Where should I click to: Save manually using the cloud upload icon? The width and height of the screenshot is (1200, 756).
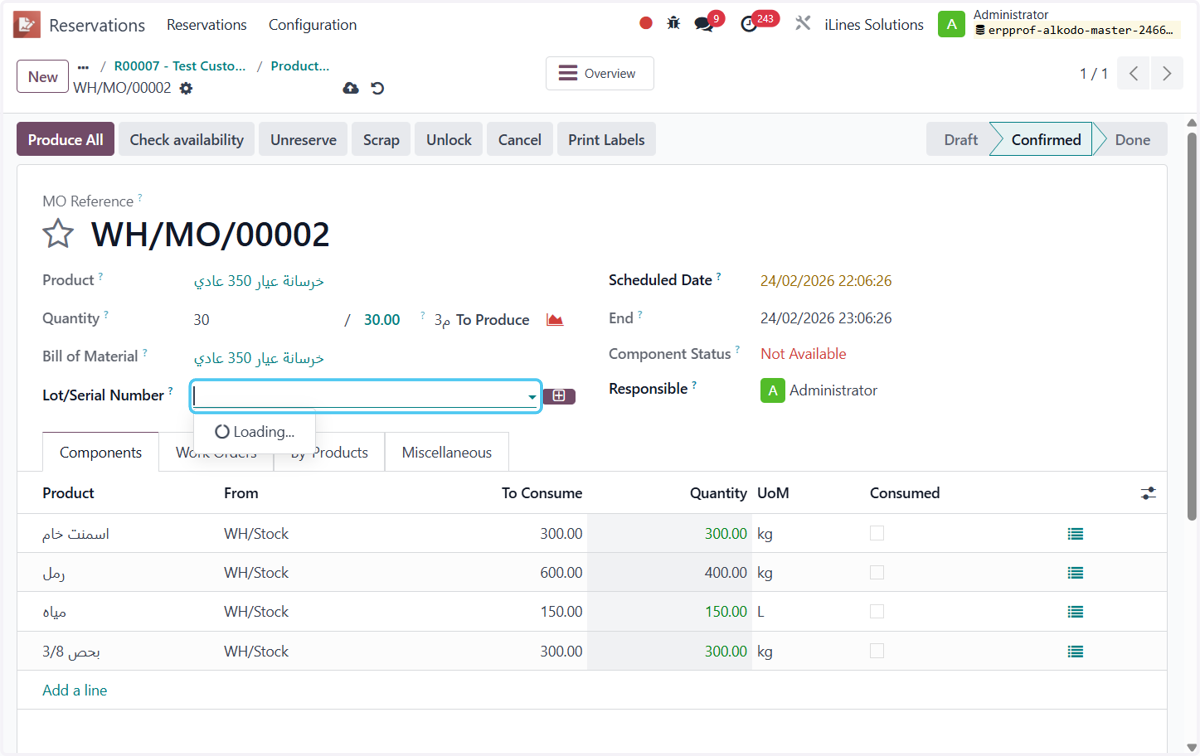click(351, 88)
